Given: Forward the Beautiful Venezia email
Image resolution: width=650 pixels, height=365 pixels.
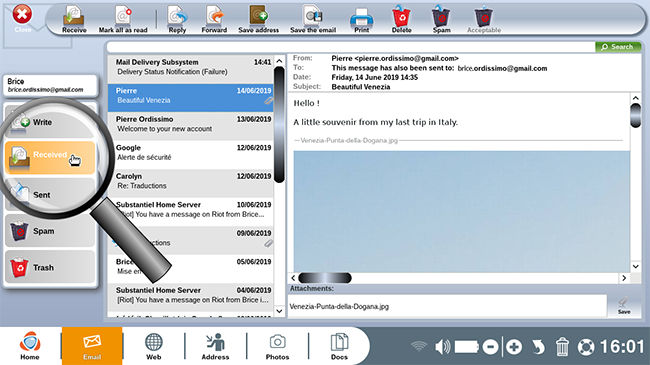Looking at the screenshot, I should (214, 19).
